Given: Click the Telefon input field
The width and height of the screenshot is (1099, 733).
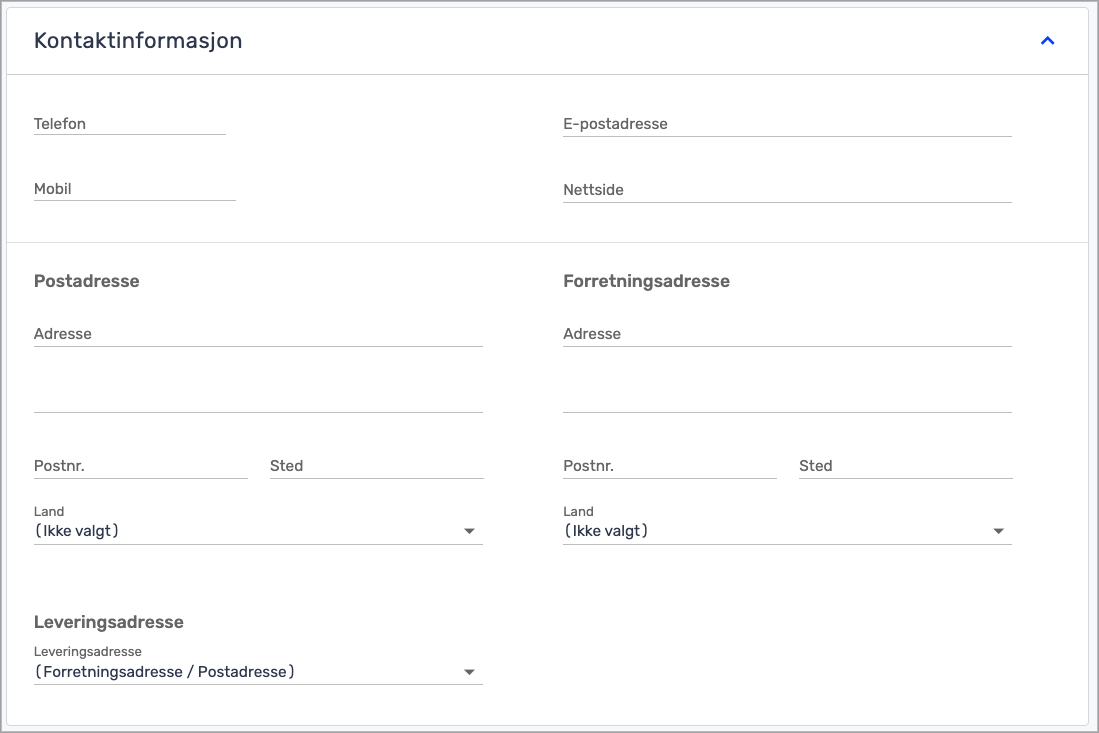Looking at the screenshot, I should click(x=129, y=124).
